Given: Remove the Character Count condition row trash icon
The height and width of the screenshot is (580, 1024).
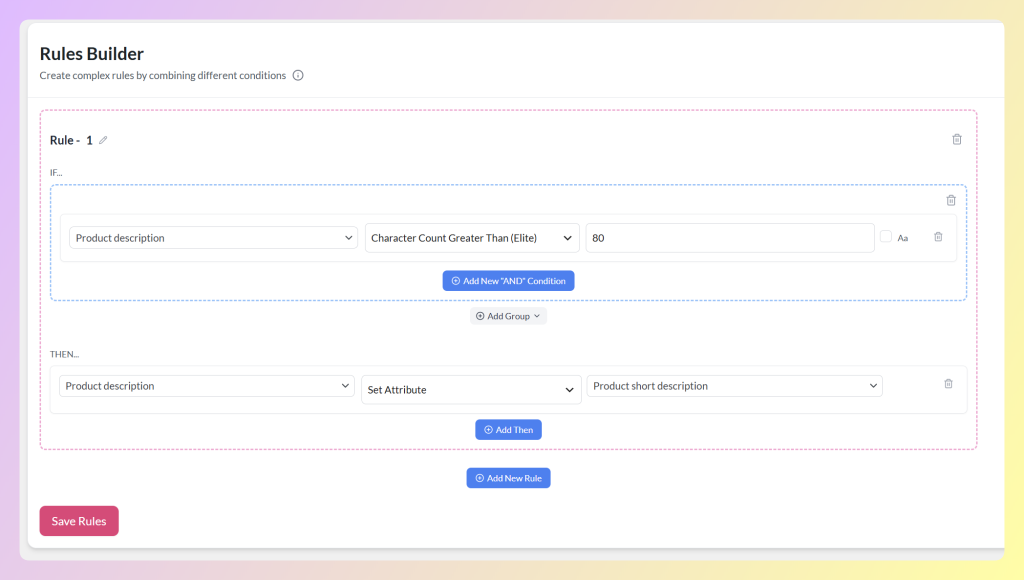Looking at the screenshot, I should [938, 237].
